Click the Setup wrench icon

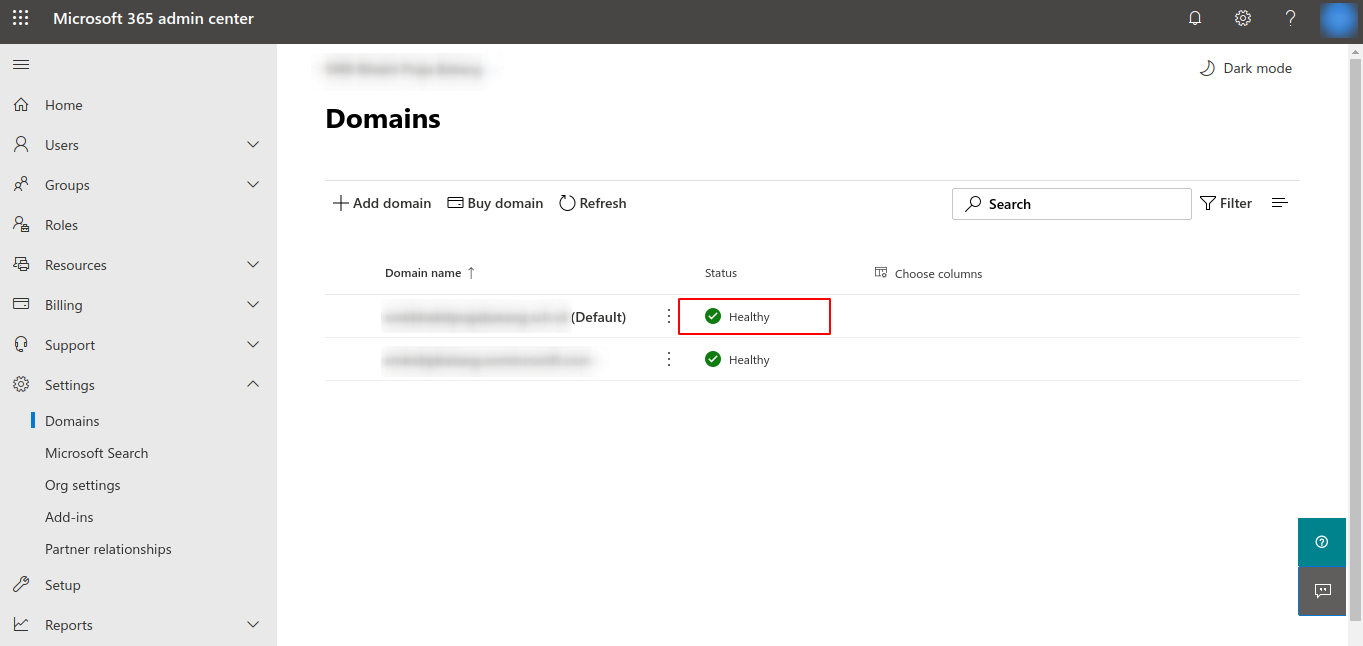pyautogui.click(x=21, y=585)
